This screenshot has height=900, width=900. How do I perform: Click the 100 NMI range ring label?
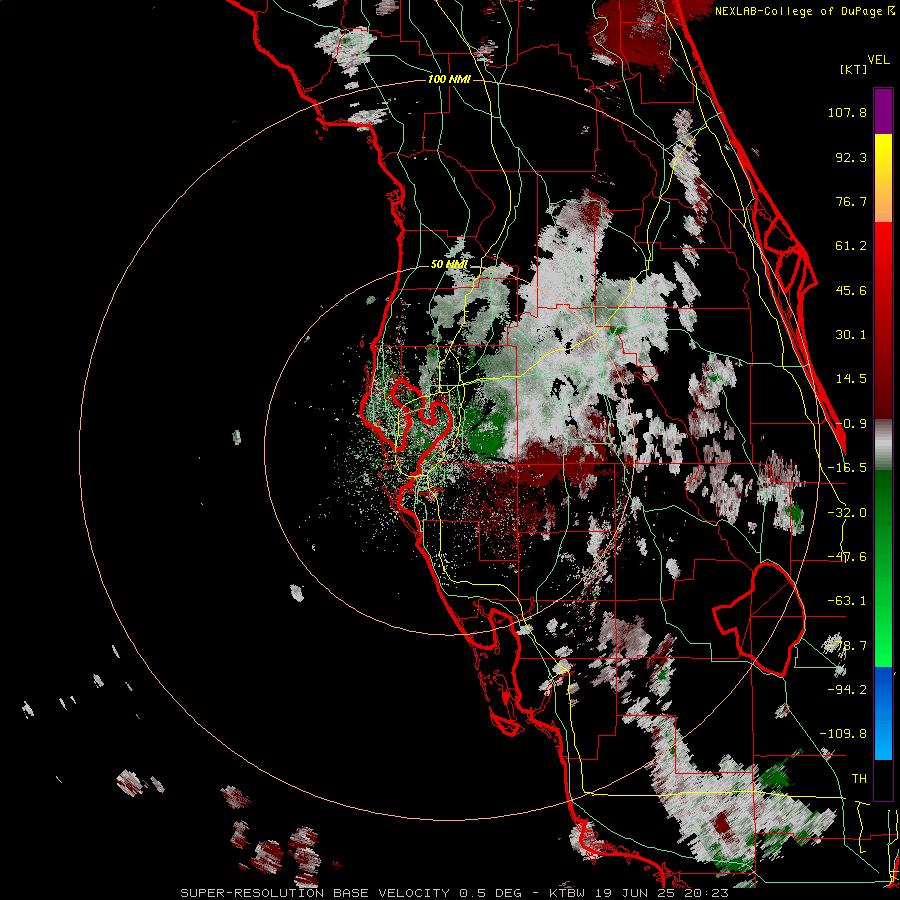coord(449,79)
